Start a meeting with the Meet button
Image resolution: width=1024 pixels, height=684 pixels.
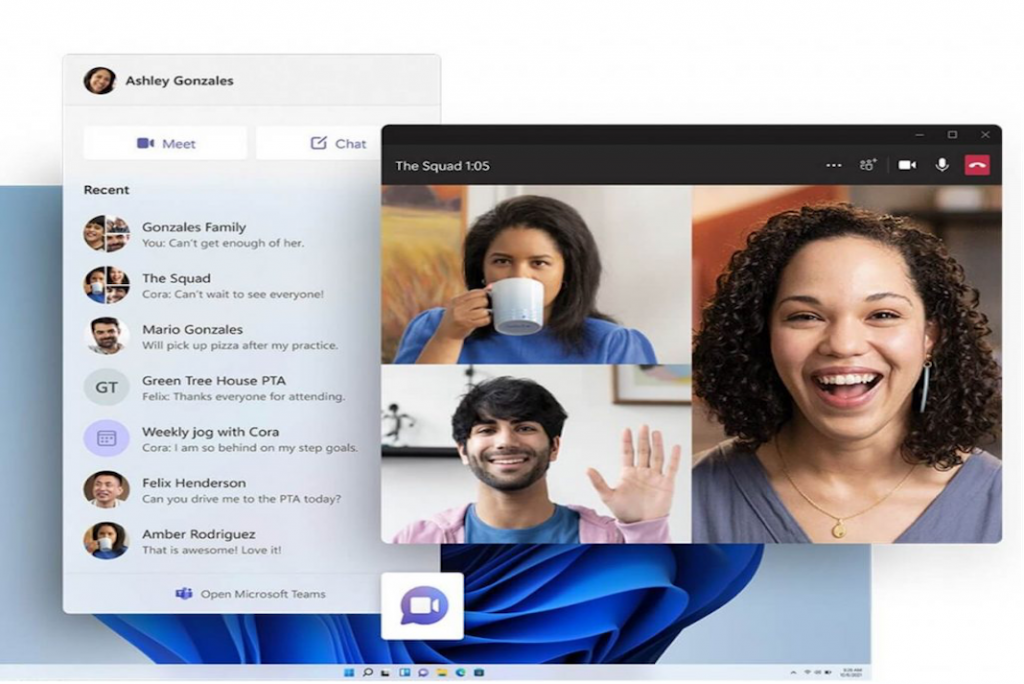click(166, 143)
